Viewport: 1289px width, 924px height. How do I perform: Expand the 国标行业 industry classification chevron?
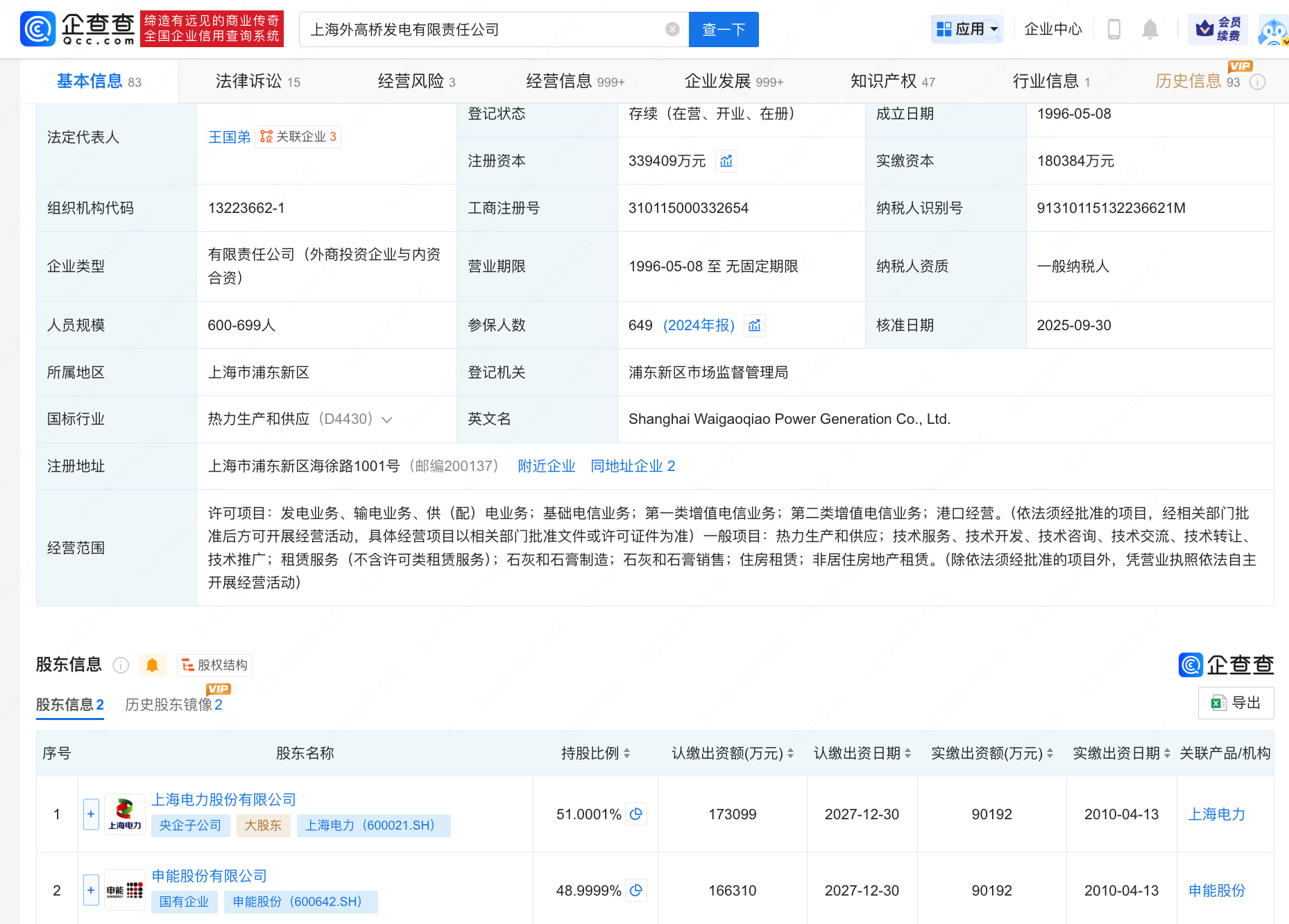(x=387, y=420)
